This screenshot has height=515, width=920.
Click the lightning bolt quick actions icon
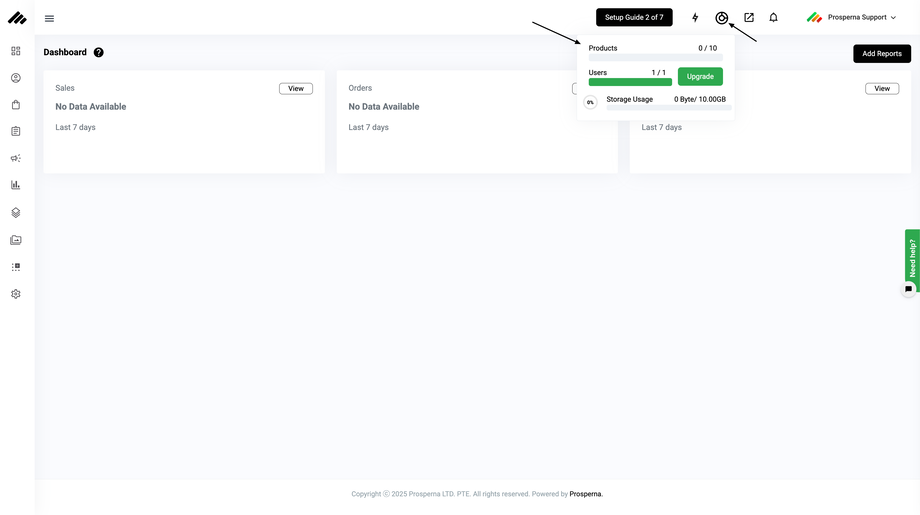coord(695,18)
